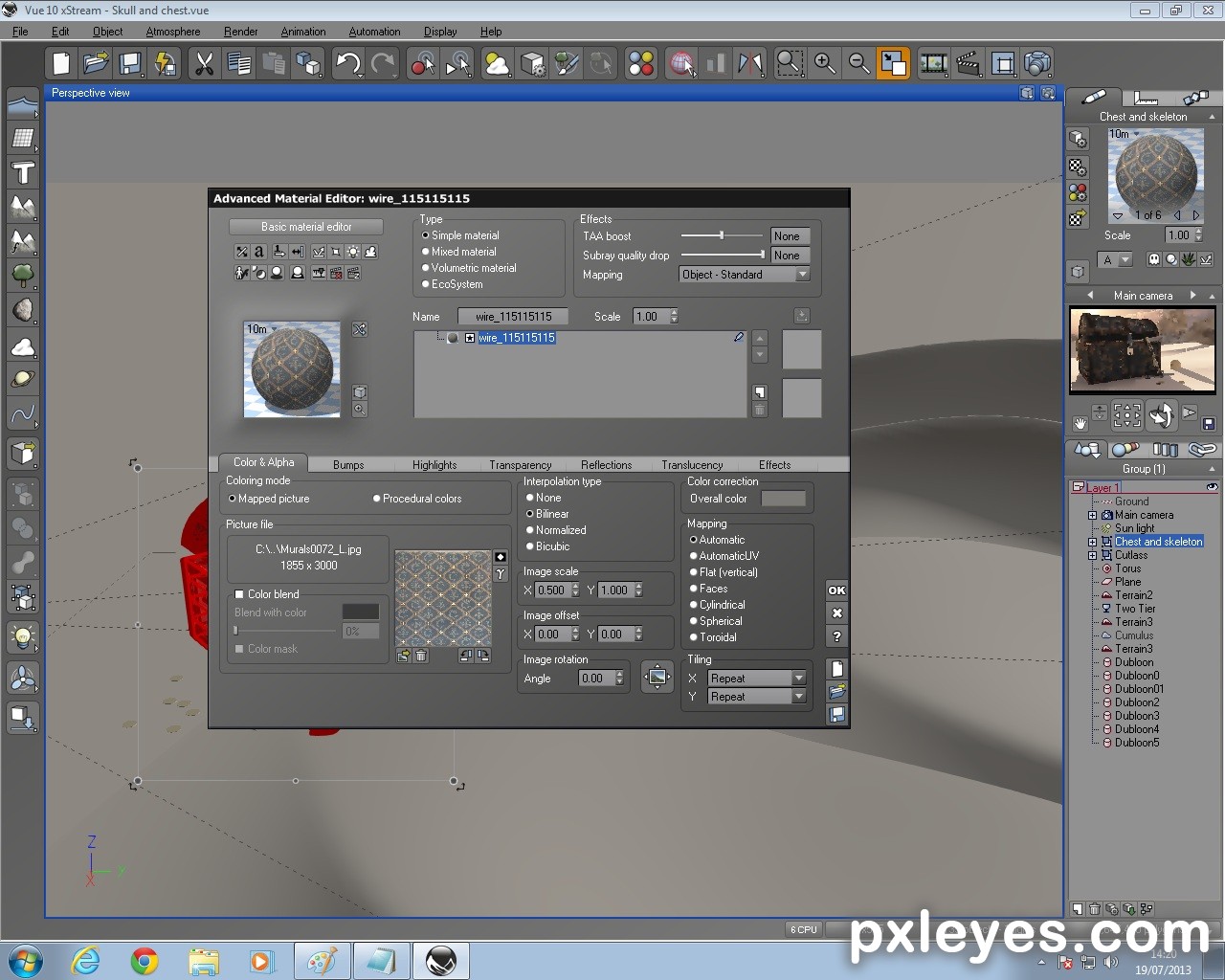Click the Zoom out magnifier icon
The width and height of the screenshot is (1225, 980).
[x=858, y=64]
